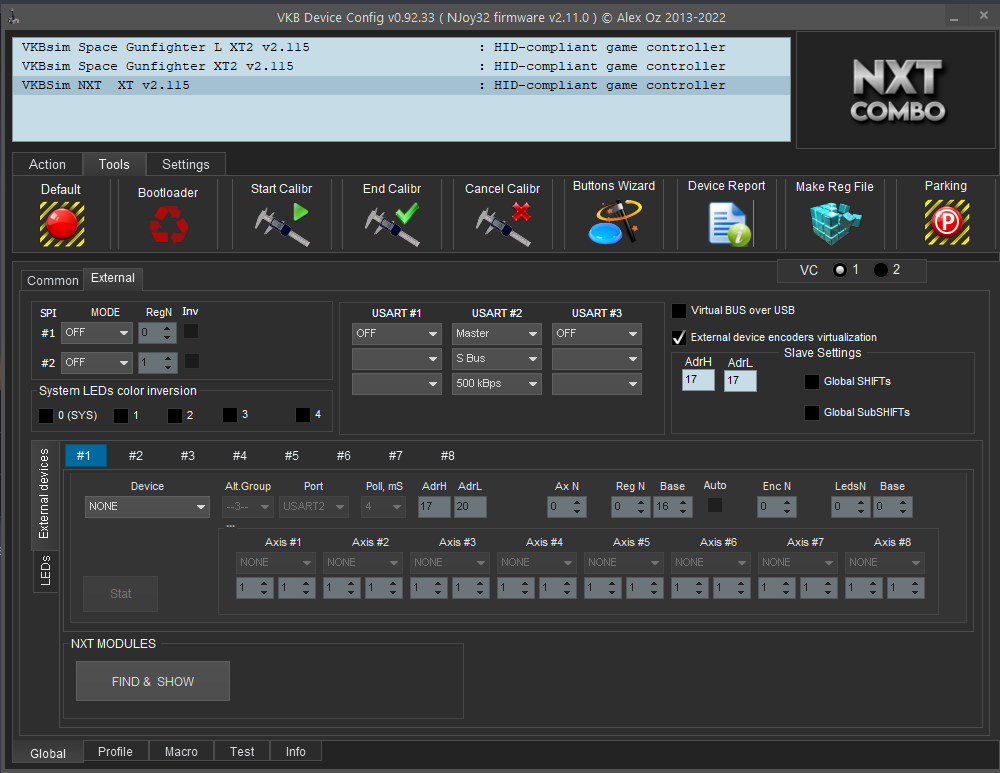Switch to the Action tab
The height and width of the screenshot is (773, 1000).
(47, 165)
